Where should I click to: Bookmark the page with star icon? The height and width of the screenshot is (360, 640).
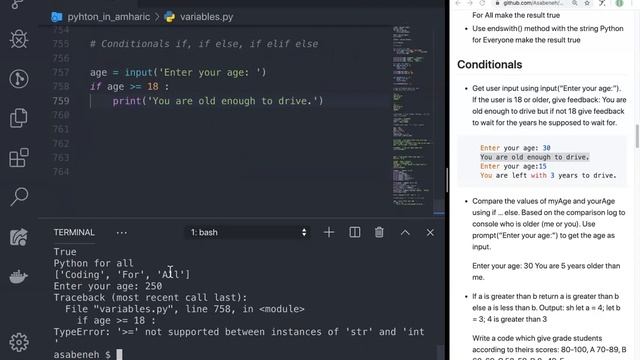pos(587,3)
